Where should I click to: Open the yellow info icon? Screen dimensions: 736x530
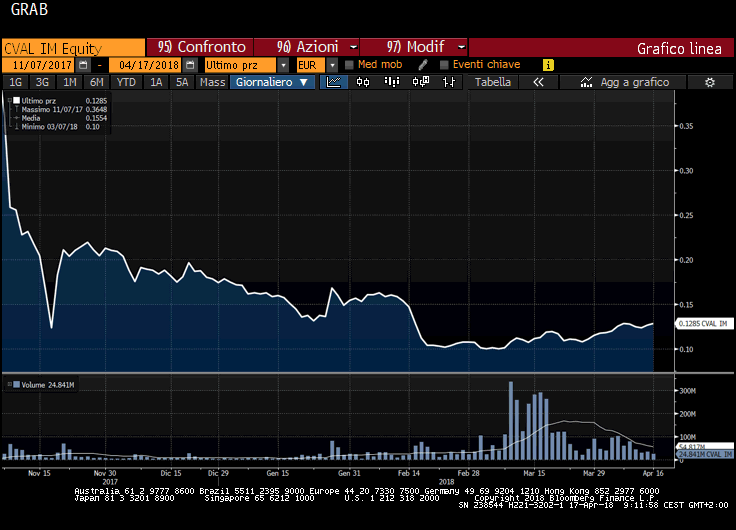pyautogui.click(x=548, y=65)
